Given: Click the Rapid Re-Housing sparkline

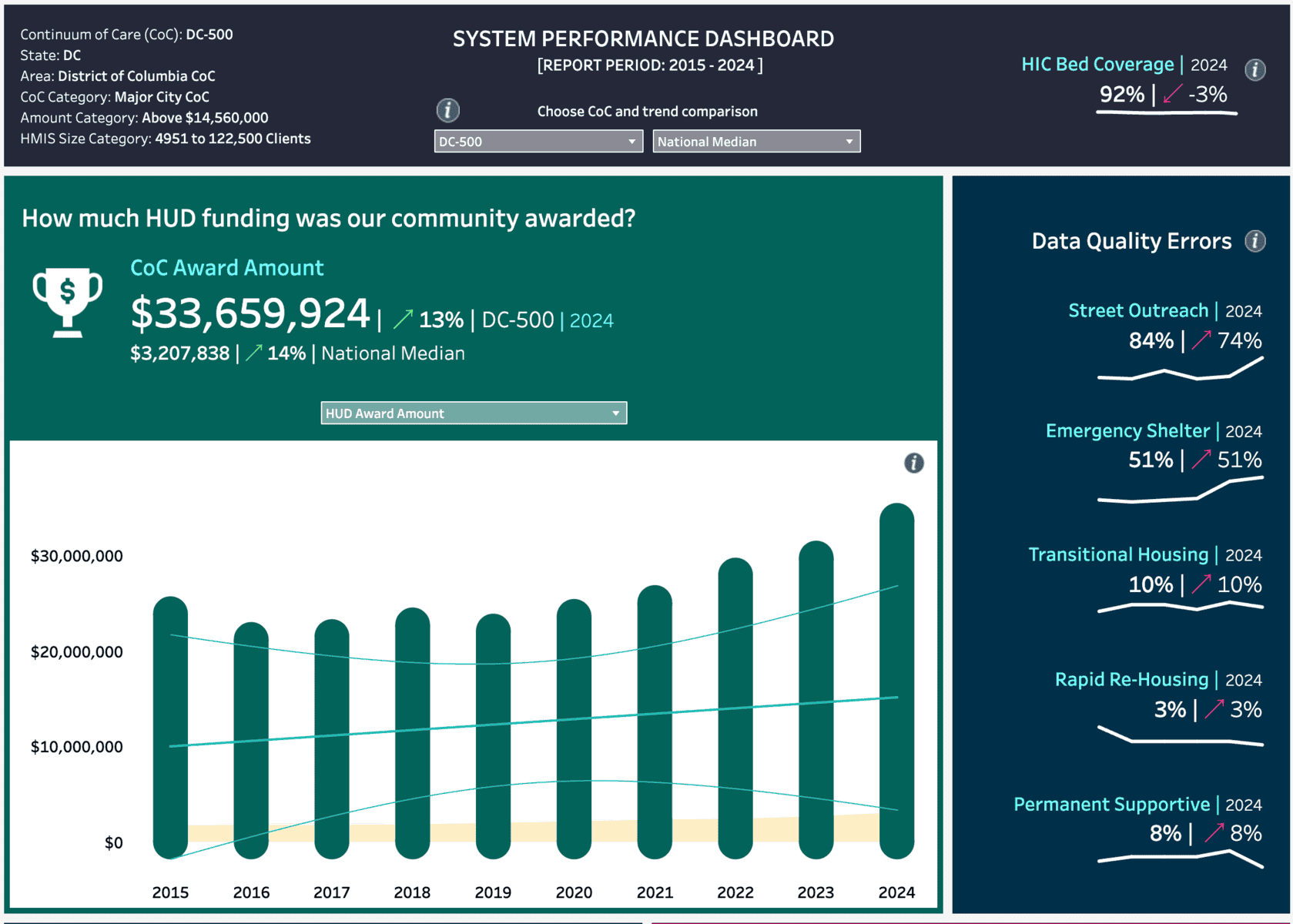Looking at the screenshot, I should (1181, 736).
